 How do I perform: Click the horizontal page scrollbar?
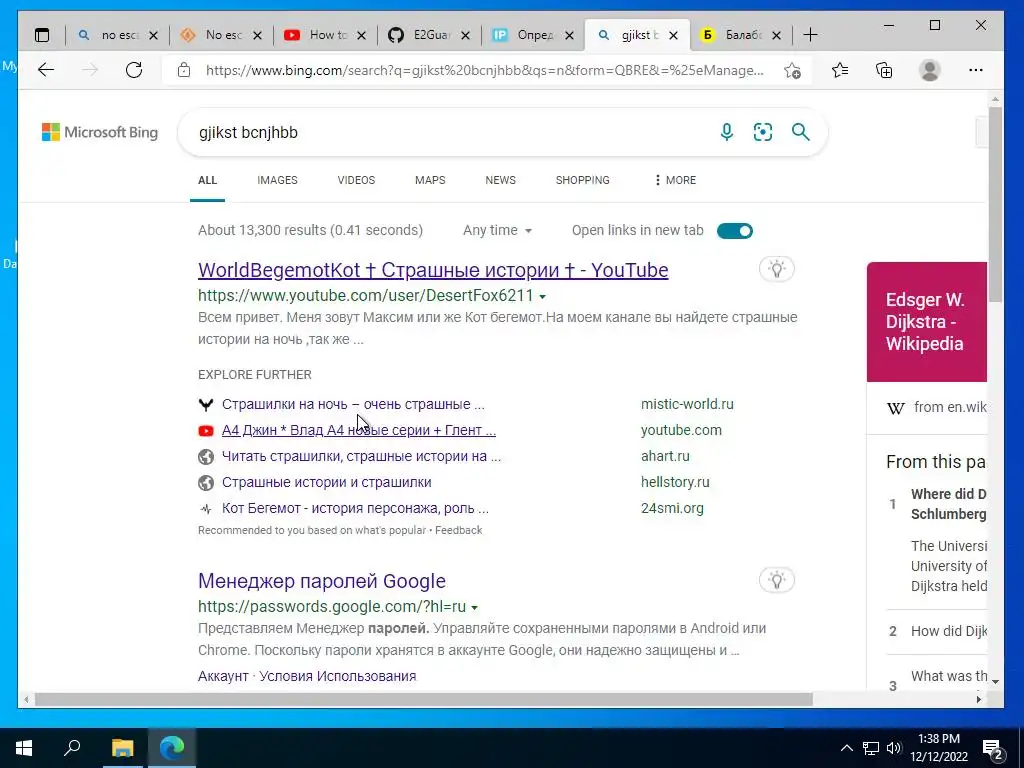pos(423,699)
